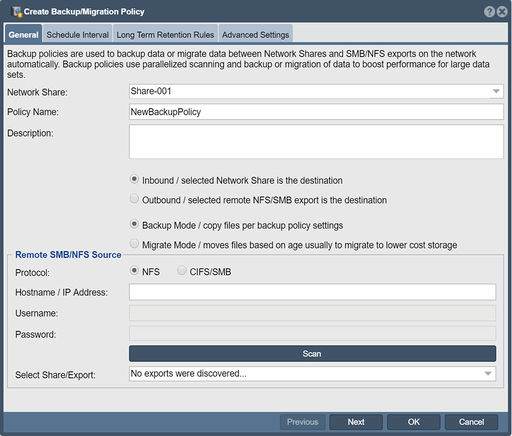Open the Schedule Interval tab
512x436 pixels.
coord(77,35)
